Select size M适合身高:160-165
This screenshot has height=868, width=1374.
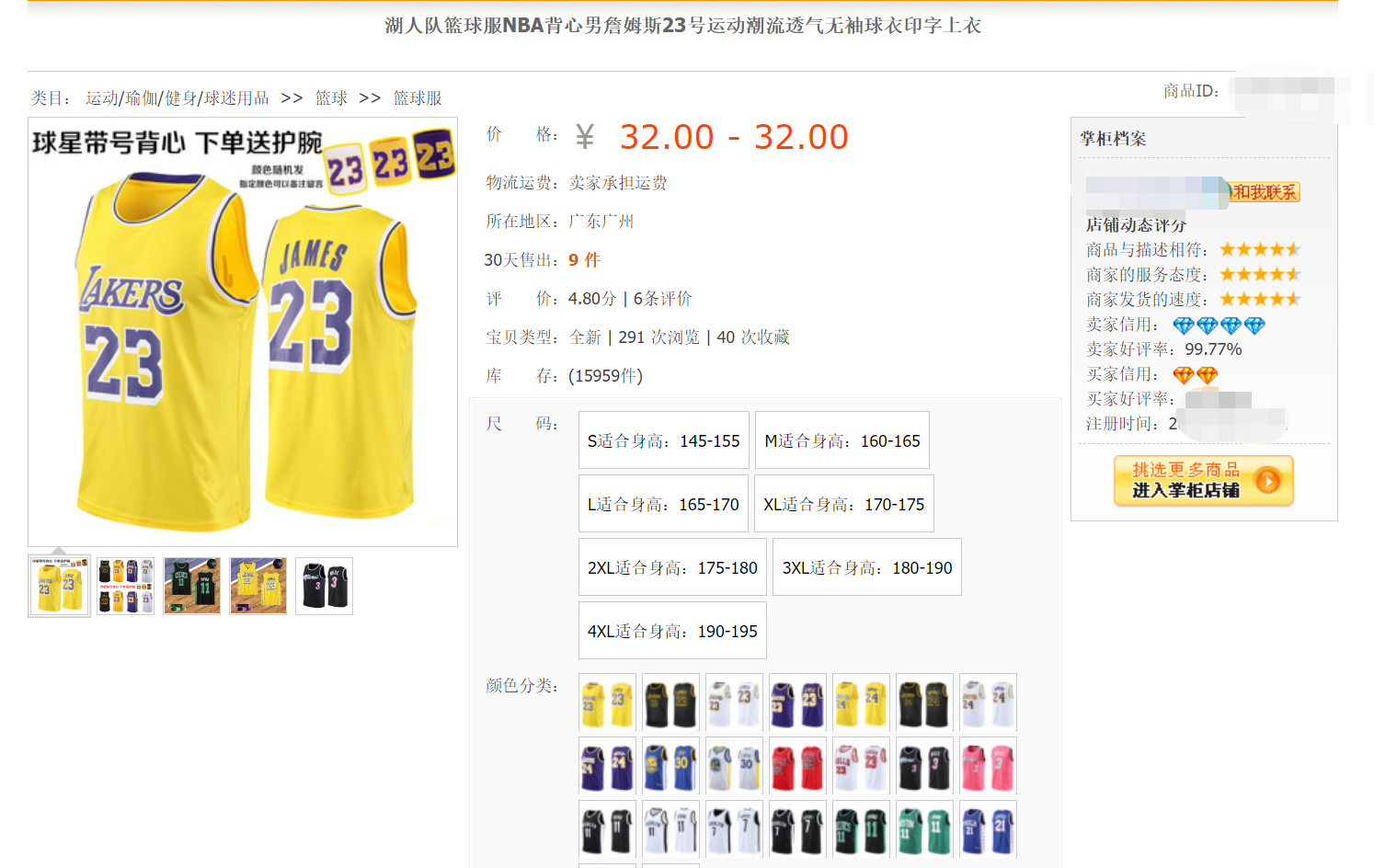pyautogui.click(x=842, y=440)
